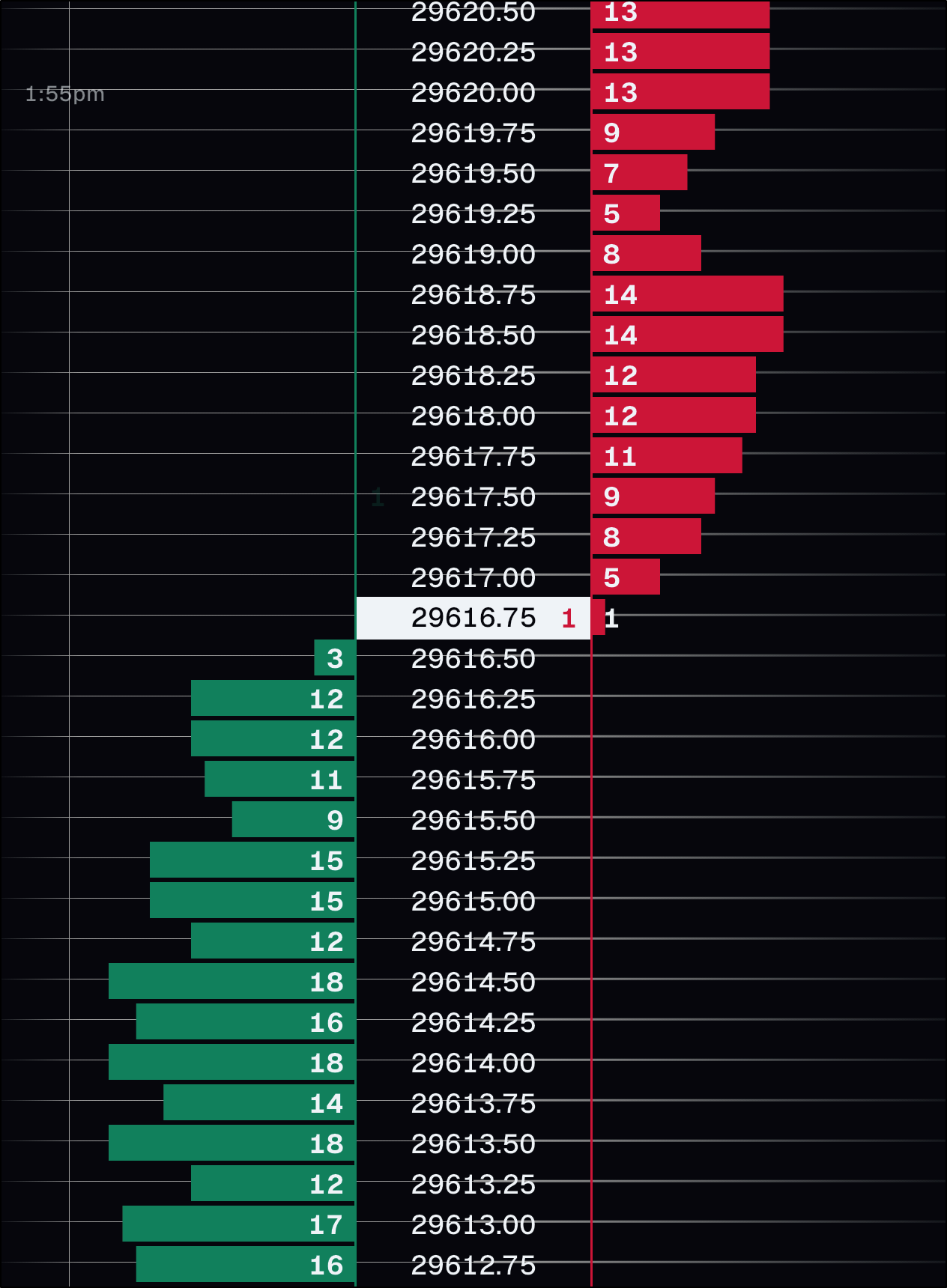Select the bid bar of 18 at 29614.00
Screen dimensions: 947x1288
[232, 1062]
